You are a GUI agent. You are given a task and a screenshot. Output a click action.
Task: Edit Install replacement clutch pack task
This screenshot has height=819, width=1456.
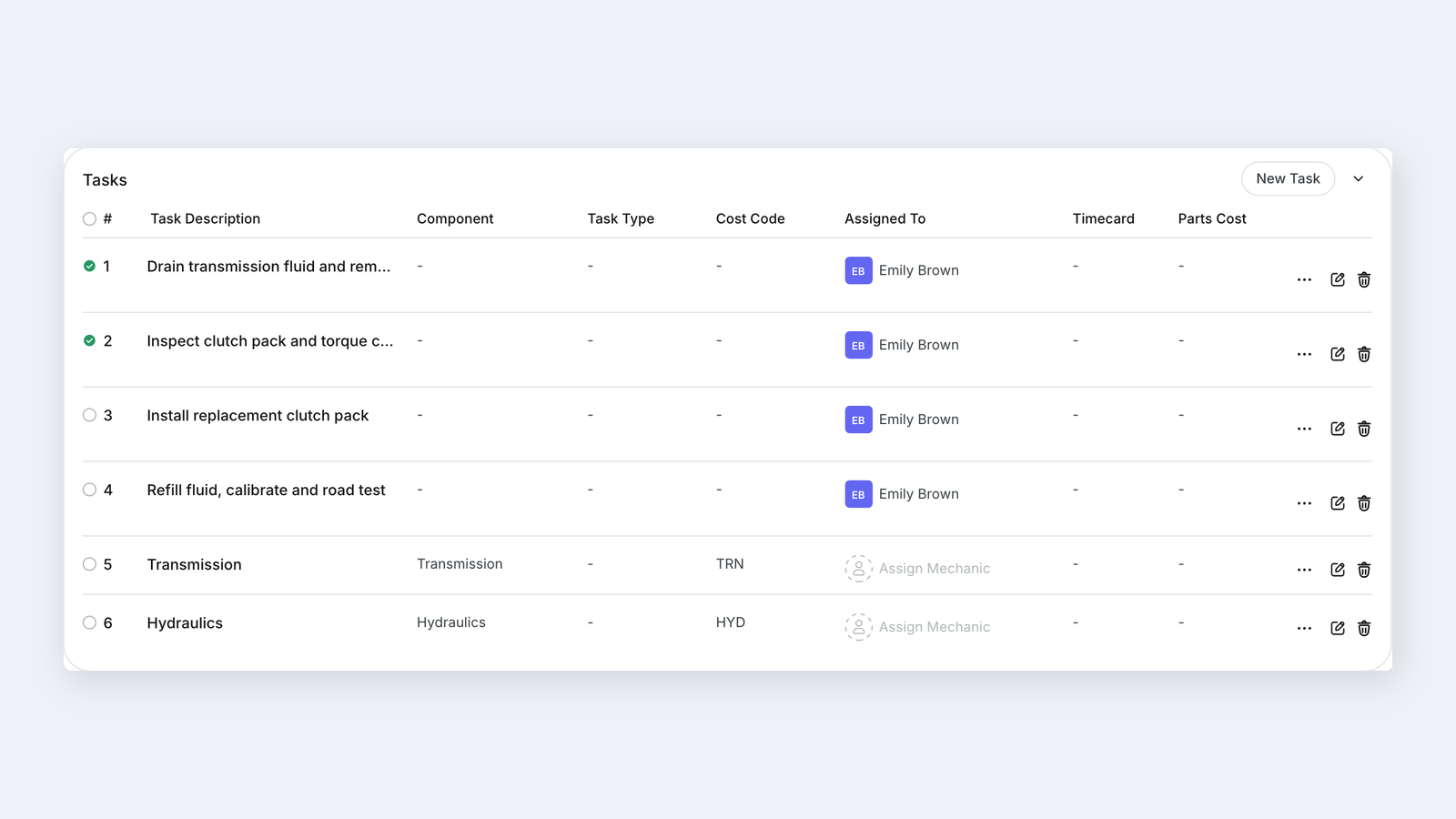(1338, 429)
